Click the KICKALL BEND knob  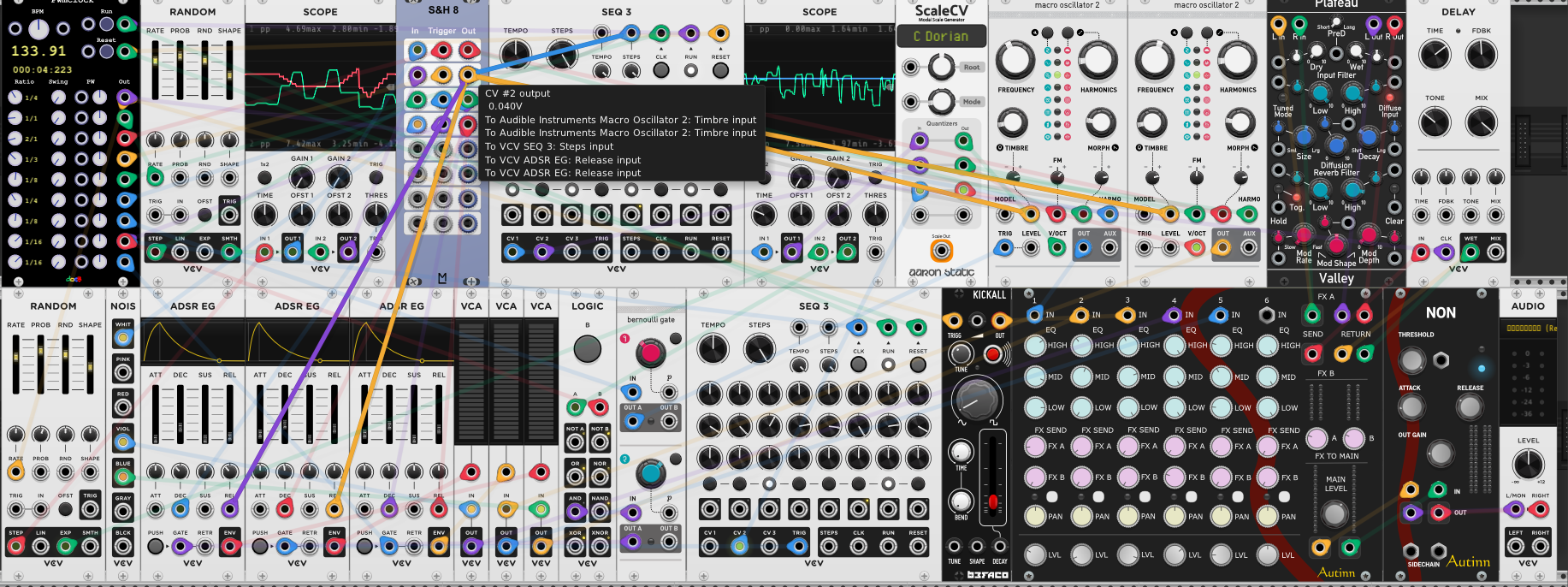pyautogui.click(x=962, y=501)
